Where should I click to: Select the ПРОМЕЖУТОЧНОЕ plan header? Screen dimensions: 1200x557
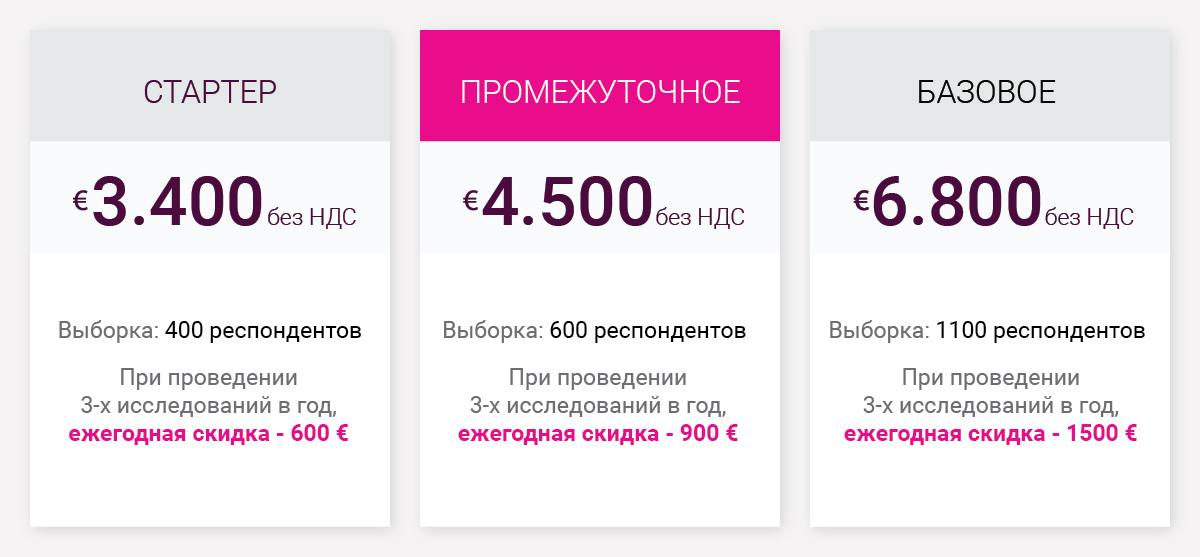600,92
